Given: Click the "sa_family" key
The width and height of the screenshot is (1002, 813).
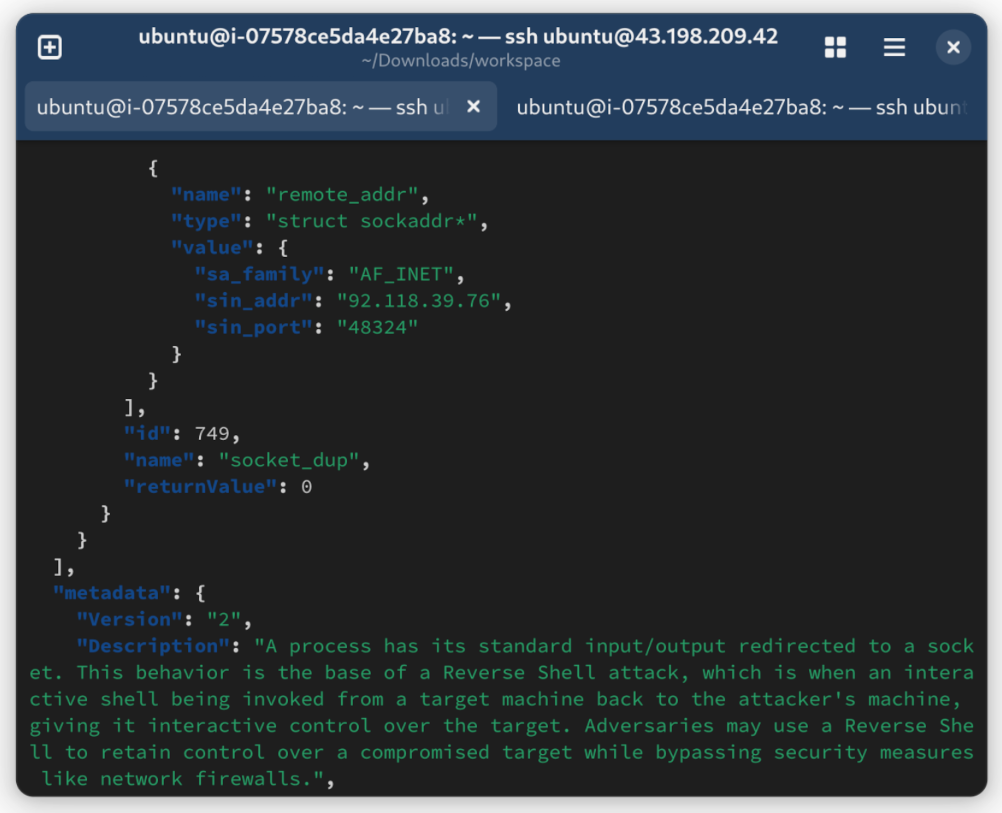Looking at the screenshot, I should 259,274.
